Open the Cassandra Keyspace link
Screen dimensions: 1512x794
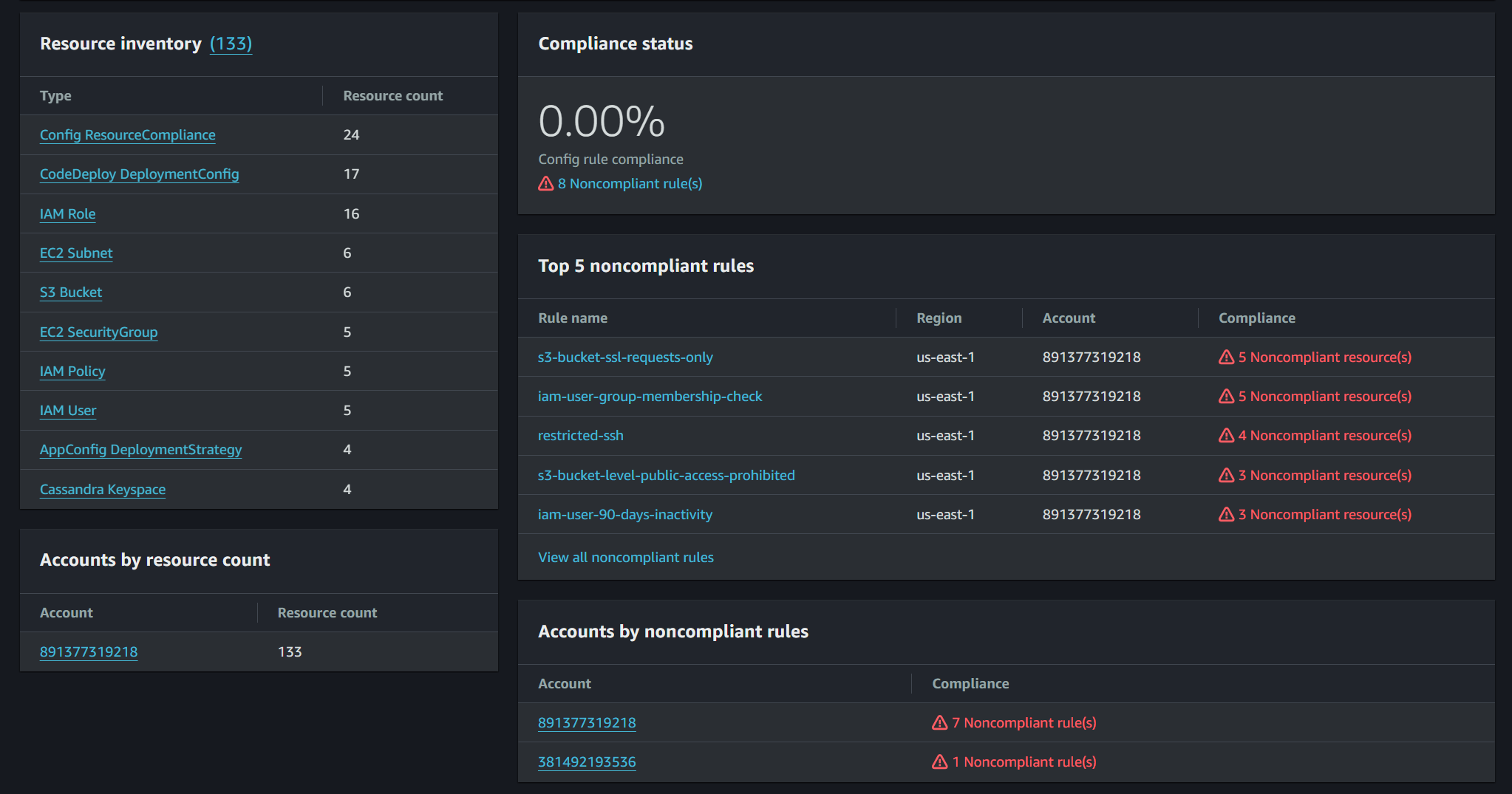pos(102,490)
